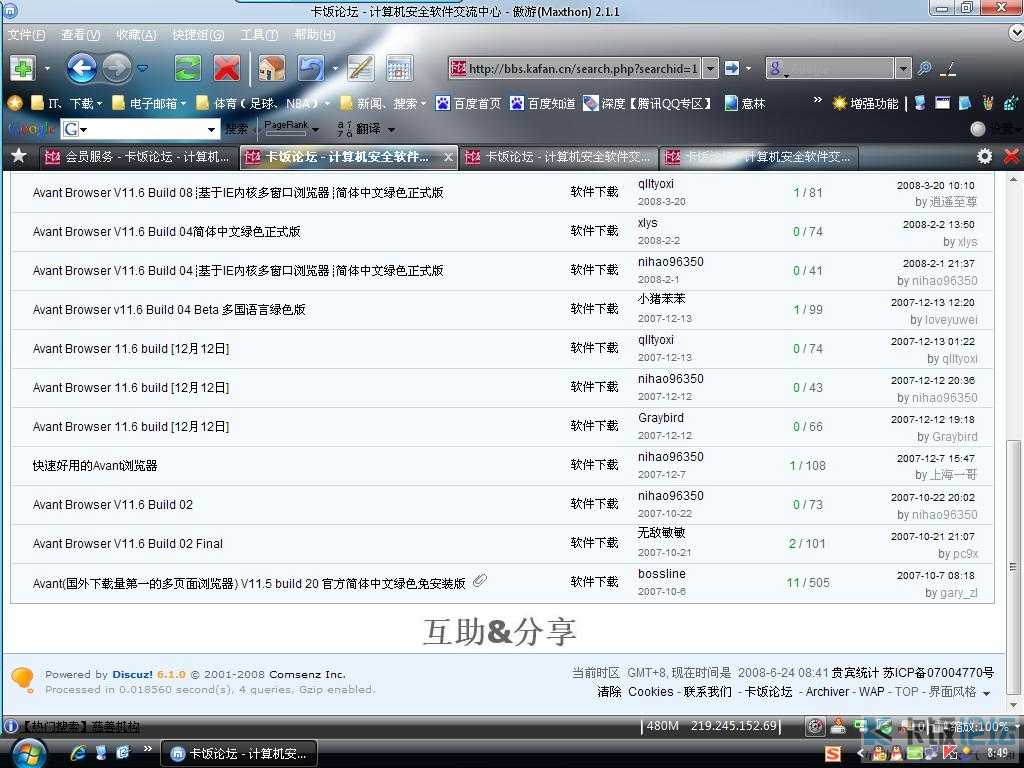
Task: Show more bookmarks via the chevron
Action: point(818,100)
